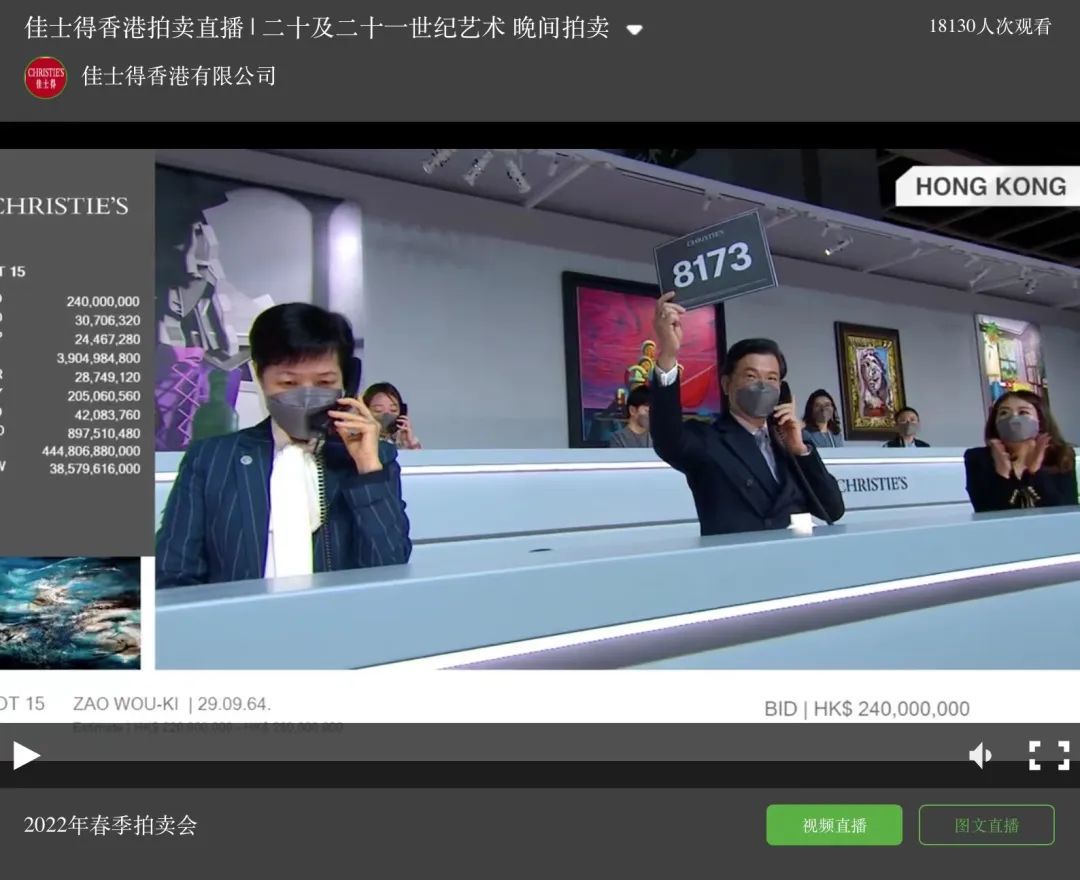
Task: Click ZAO WOU-KI 29.09.64. lot title
Action: click(172, 704)
